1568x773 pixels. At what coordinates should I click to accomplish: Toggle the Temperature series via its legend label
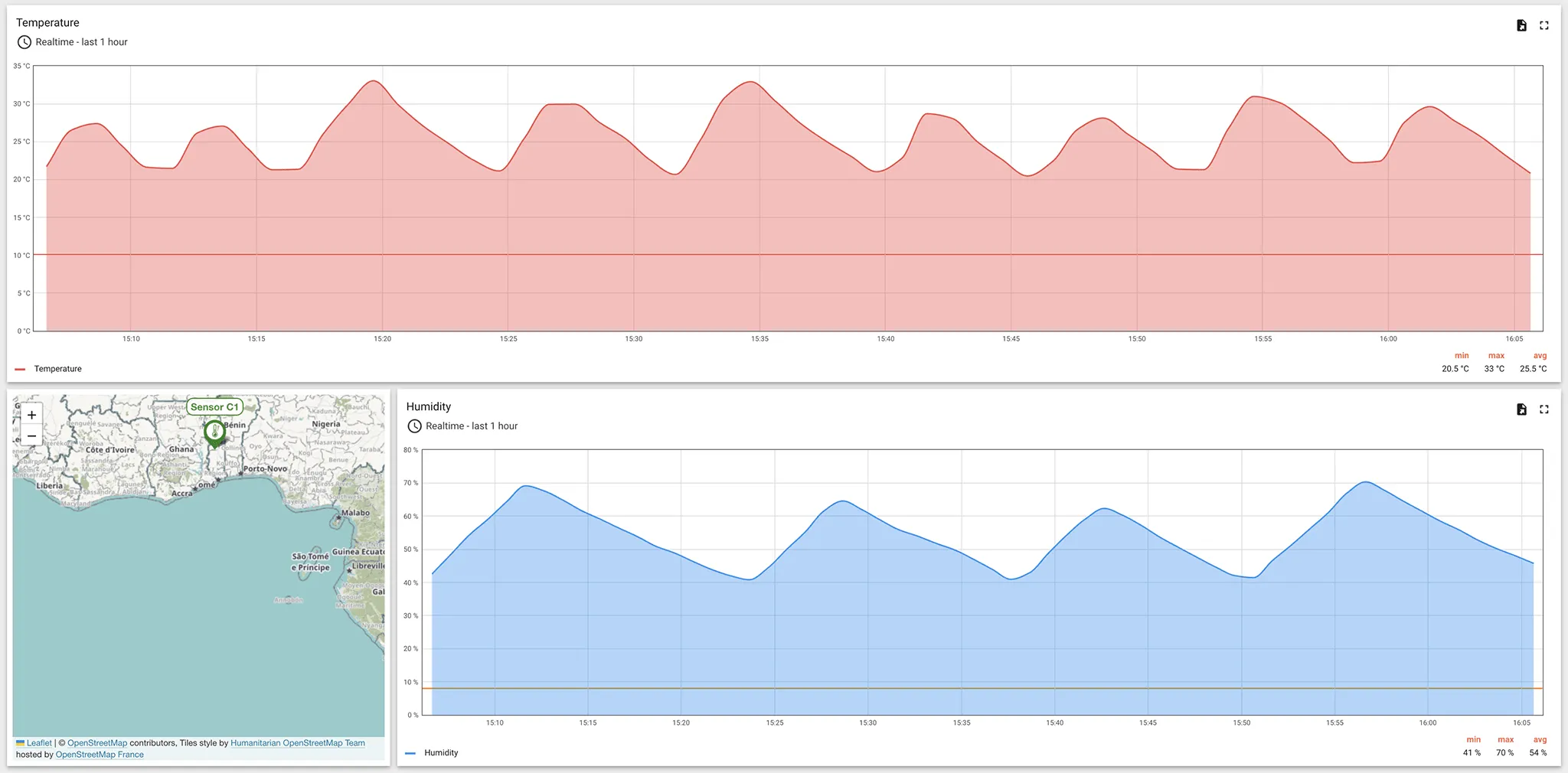57,368
